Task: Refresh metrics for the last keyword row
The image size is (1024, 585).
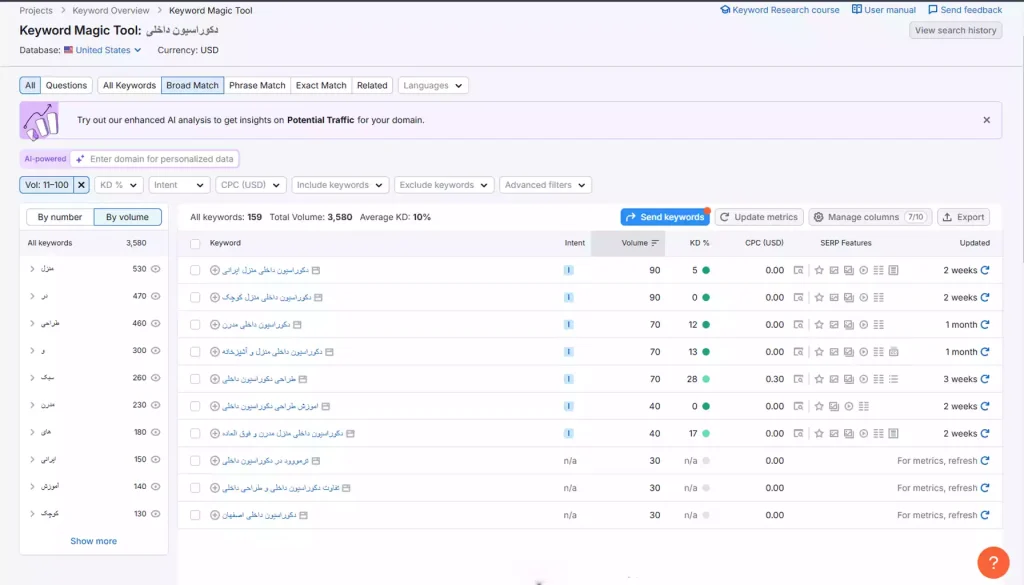Action: tap(985, 515)
